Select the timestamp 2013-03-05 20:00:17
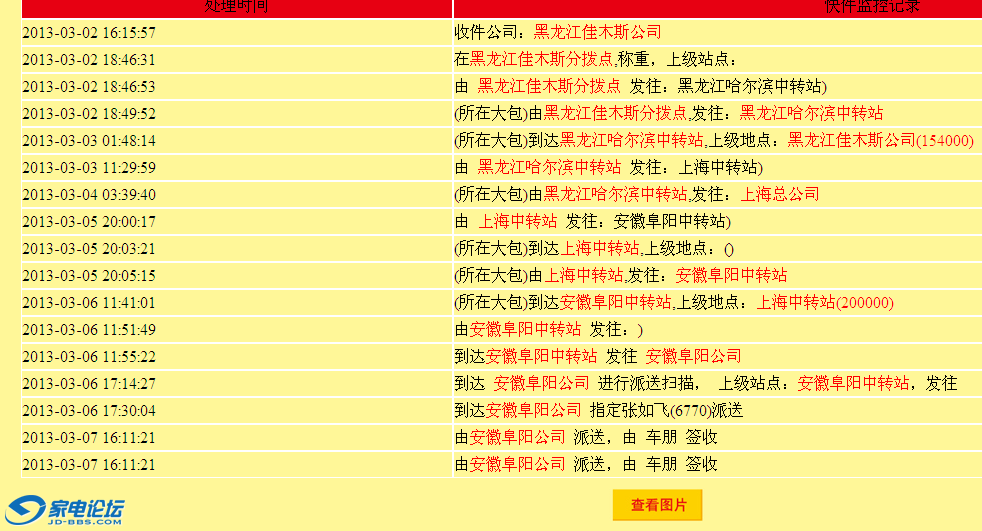This screenshot has height=531, width=982. click(89, 221)
